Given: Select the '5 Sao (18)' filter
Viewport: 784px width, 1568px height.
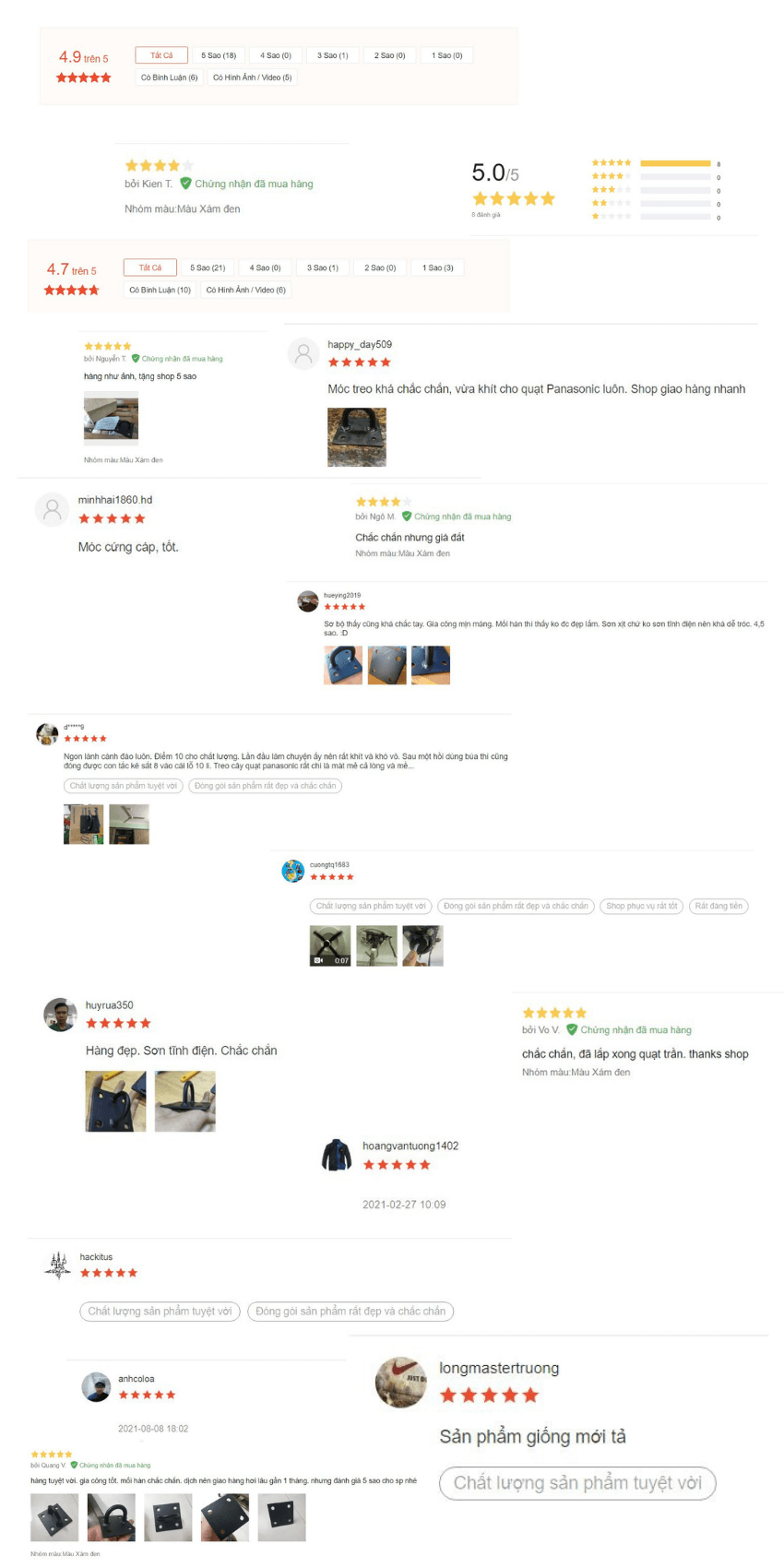Looking at the screenshot, I should click(x=219, y=55).
